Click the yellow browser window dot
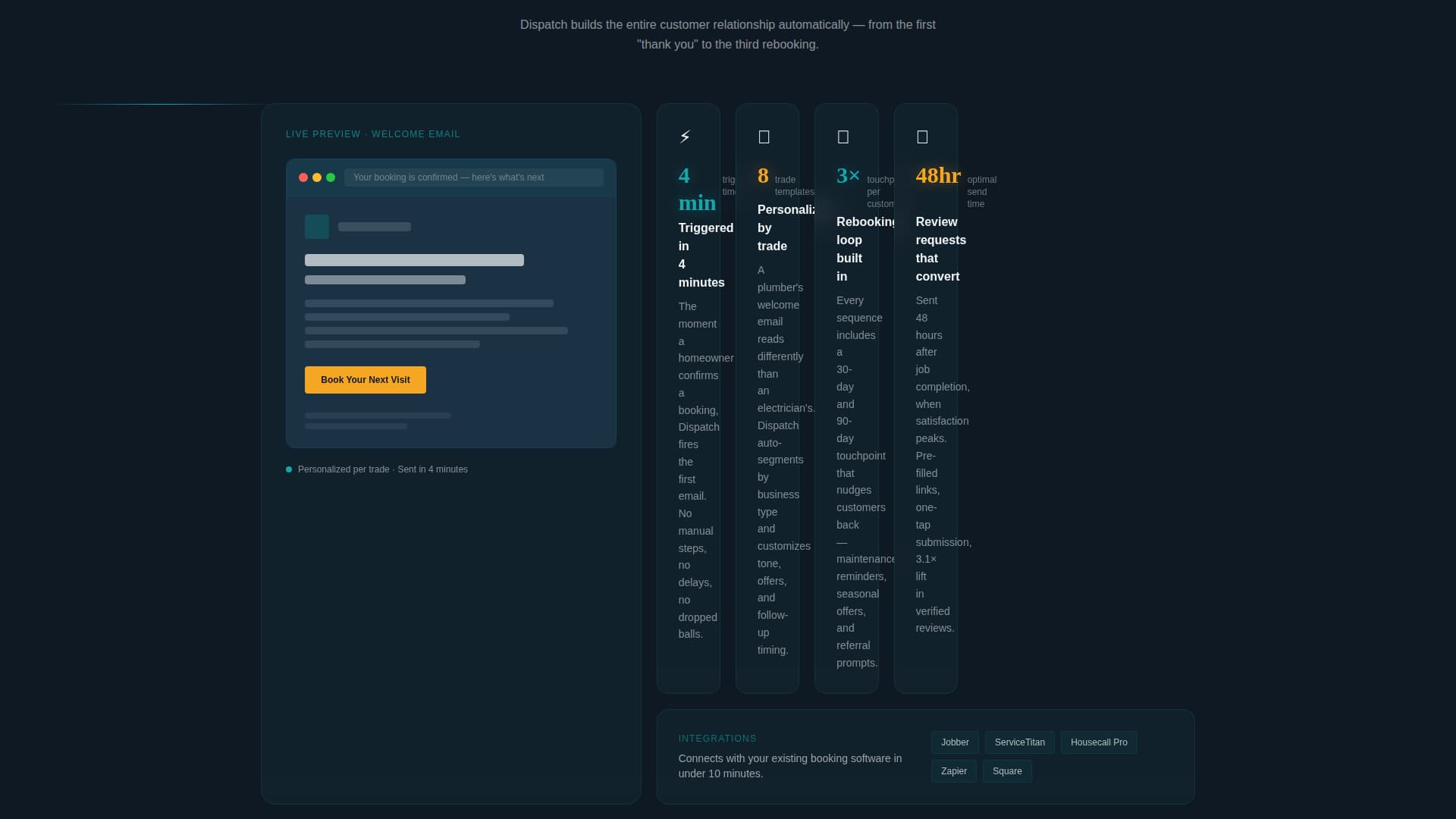1456x819 pixels. 317,177
